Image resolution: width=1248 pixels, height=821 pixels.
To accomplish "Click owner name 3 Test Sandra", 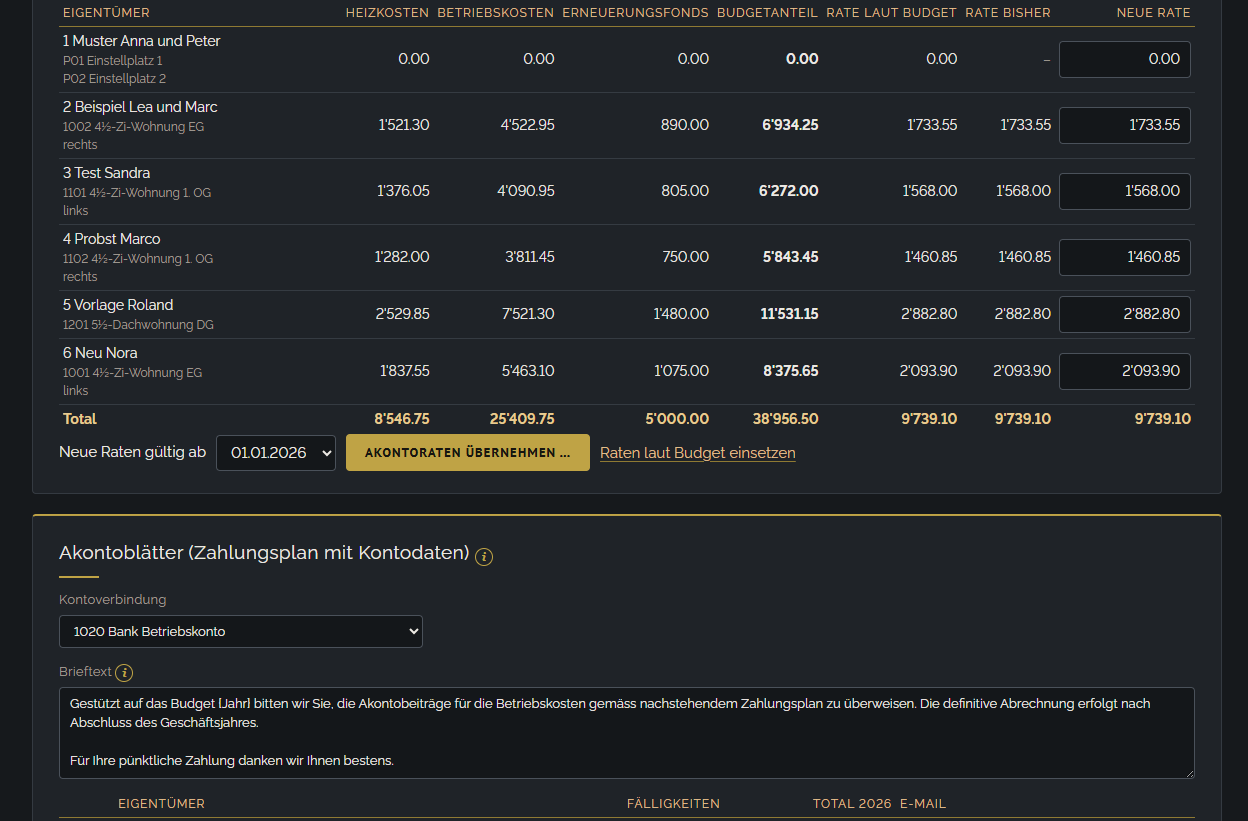I will coord(106,173).
